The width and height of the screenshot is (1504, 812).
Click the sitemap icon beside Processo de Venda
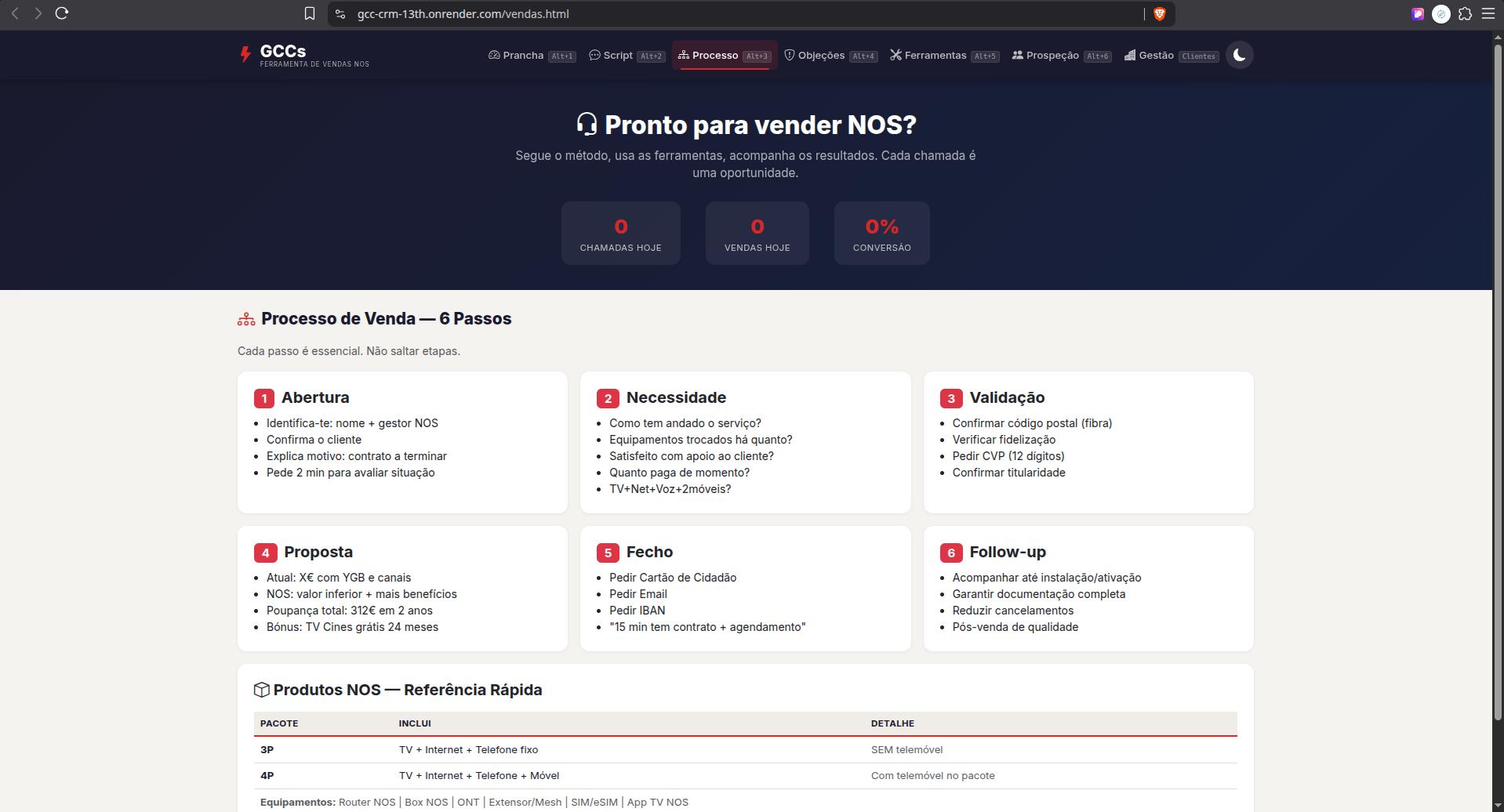[x=246, y=319]
